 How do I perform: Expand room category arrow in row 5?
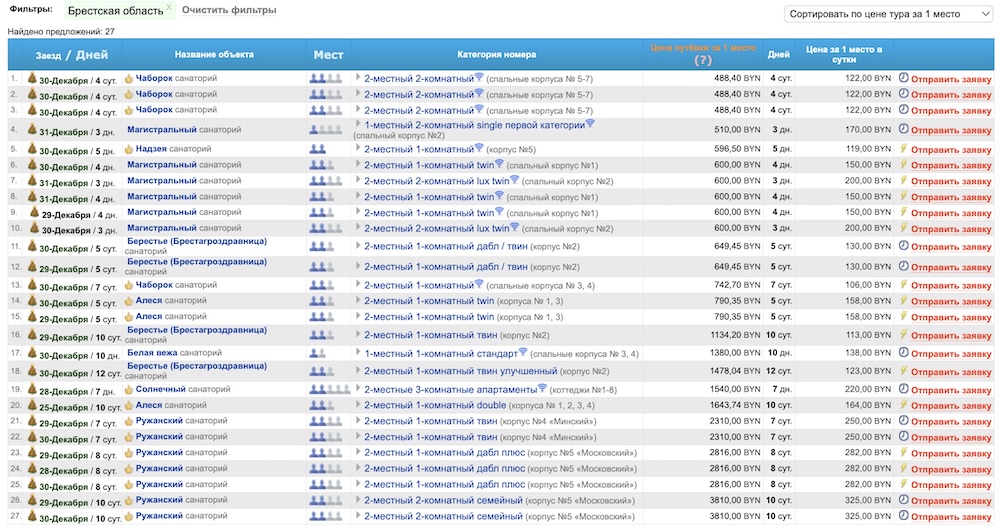click(x=358, y=149)
